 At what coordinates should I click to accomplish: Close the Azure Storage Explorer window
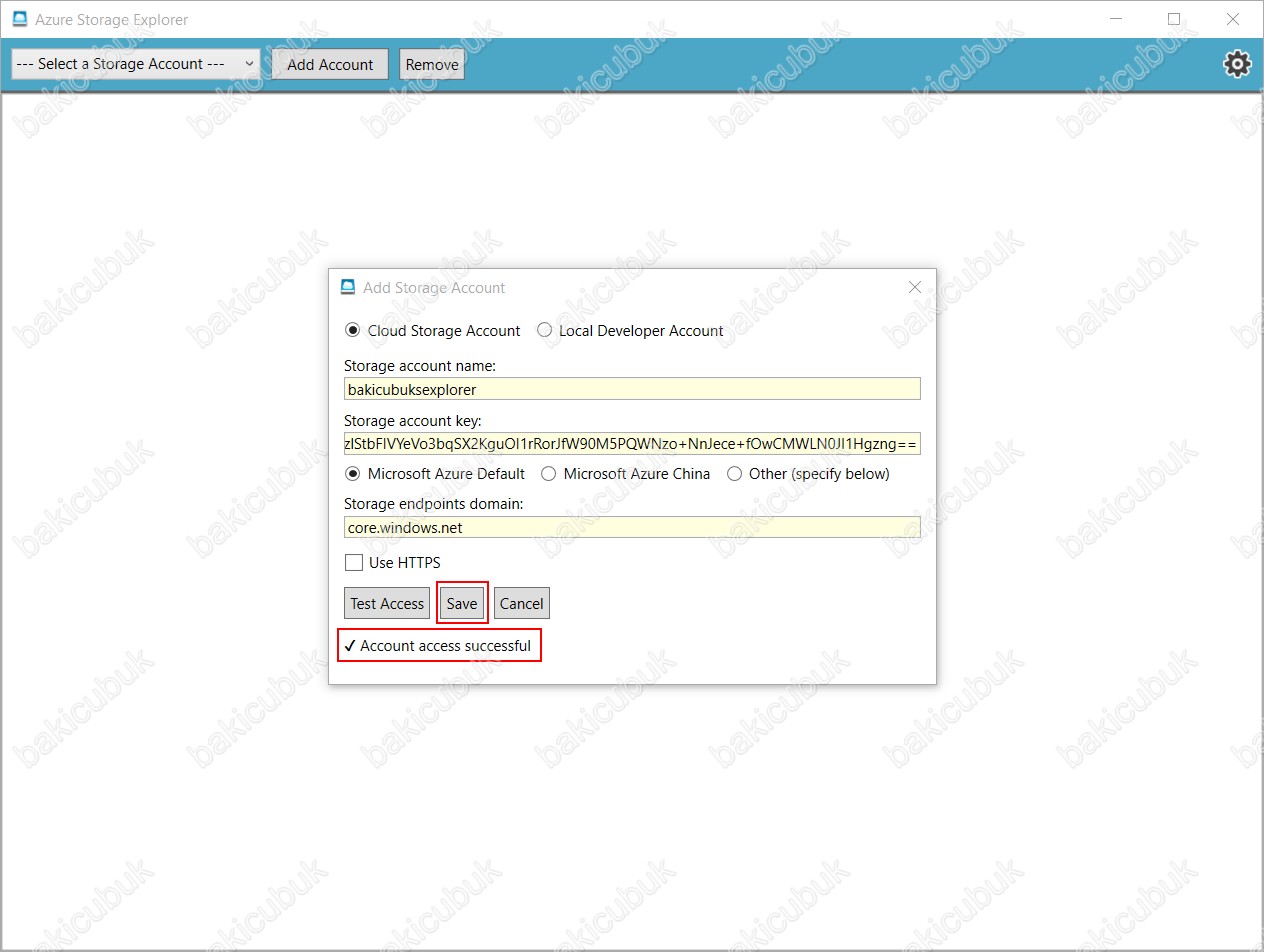point(1233,19)
